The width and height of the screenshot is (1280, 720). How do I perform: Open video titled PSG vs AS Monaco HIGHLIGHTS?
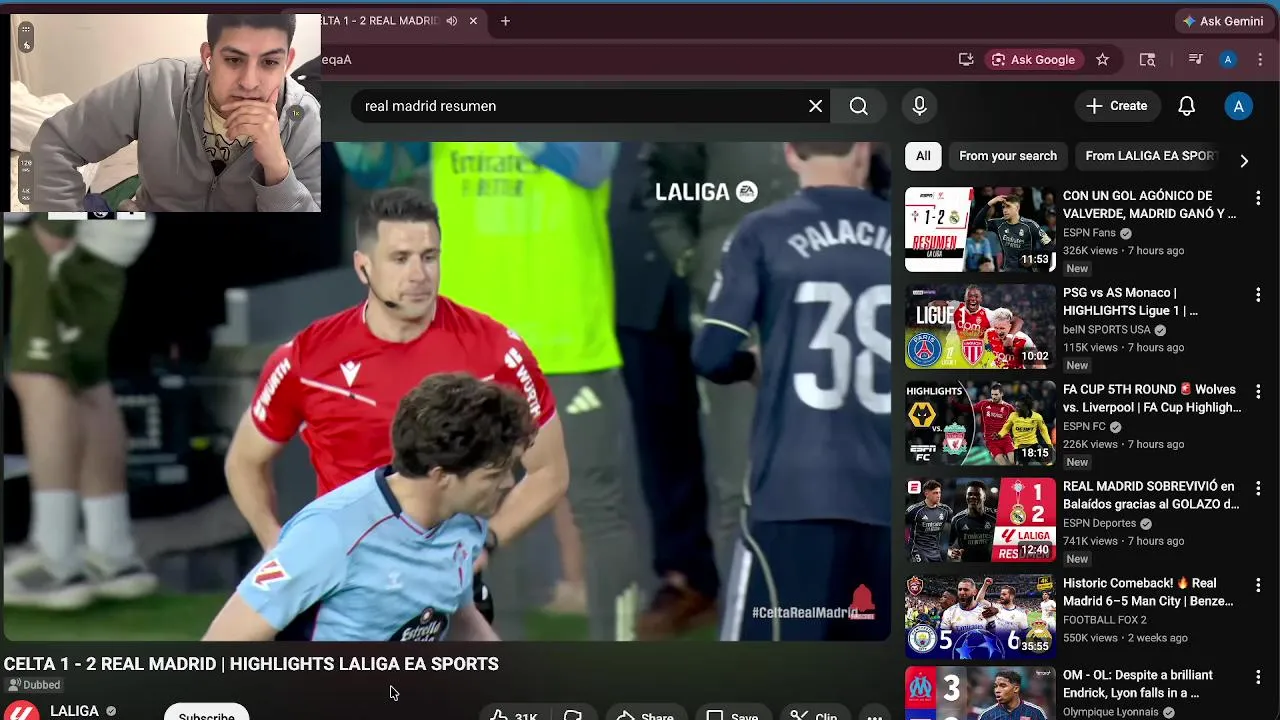coord(1130,302)
